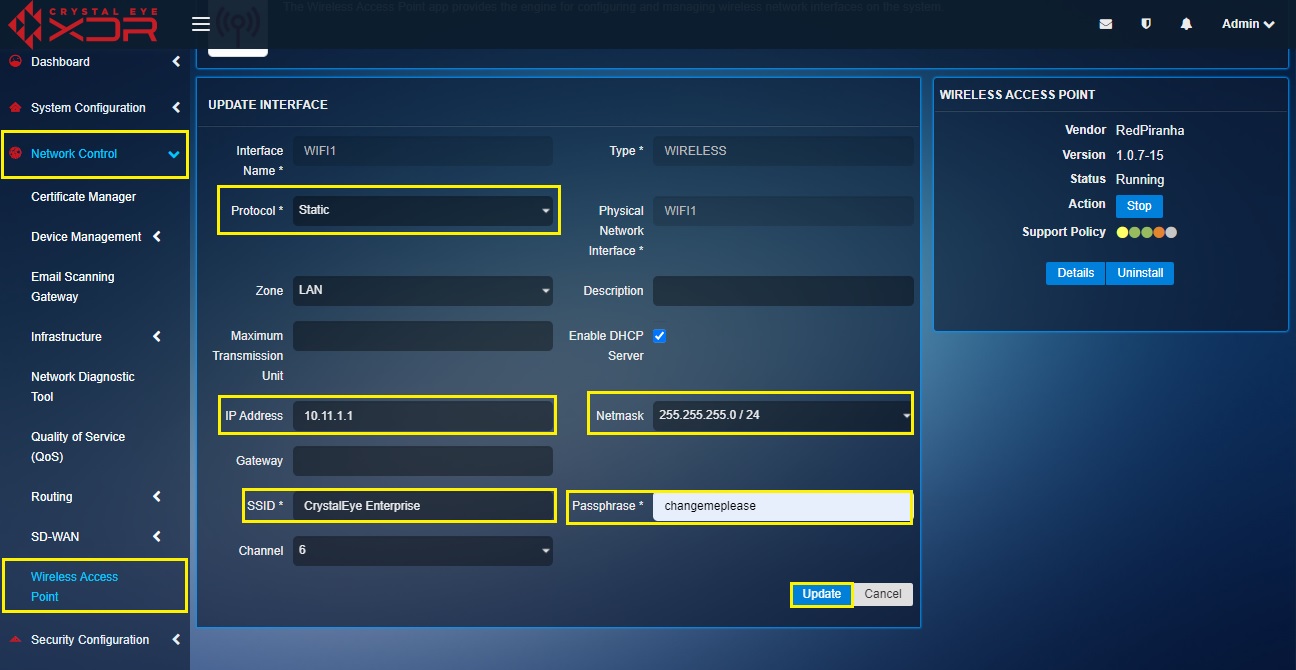
Task: Click the SSID input field
Action: pyautogui.click(x=423, y=506)
